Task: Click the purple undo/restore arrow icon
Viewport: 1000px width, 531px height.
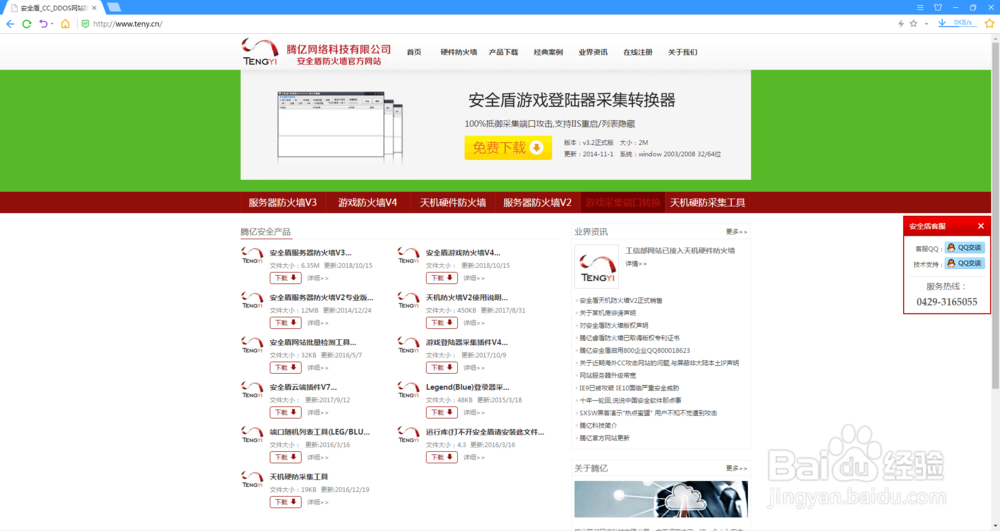Action: coord(43,24)
